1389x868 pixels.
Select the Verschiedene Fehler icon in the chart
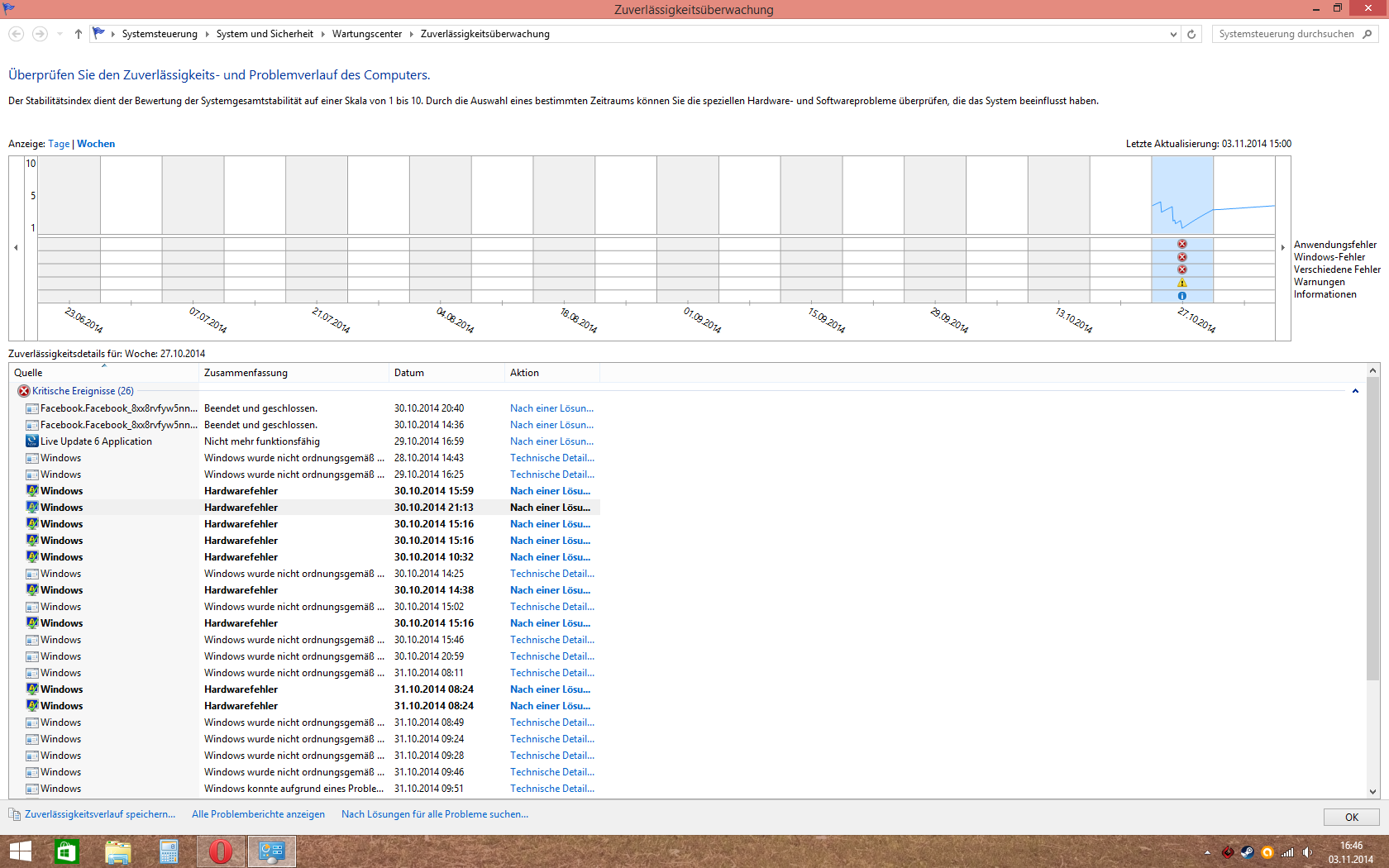pyautogui.click(x=1182, y=269)
